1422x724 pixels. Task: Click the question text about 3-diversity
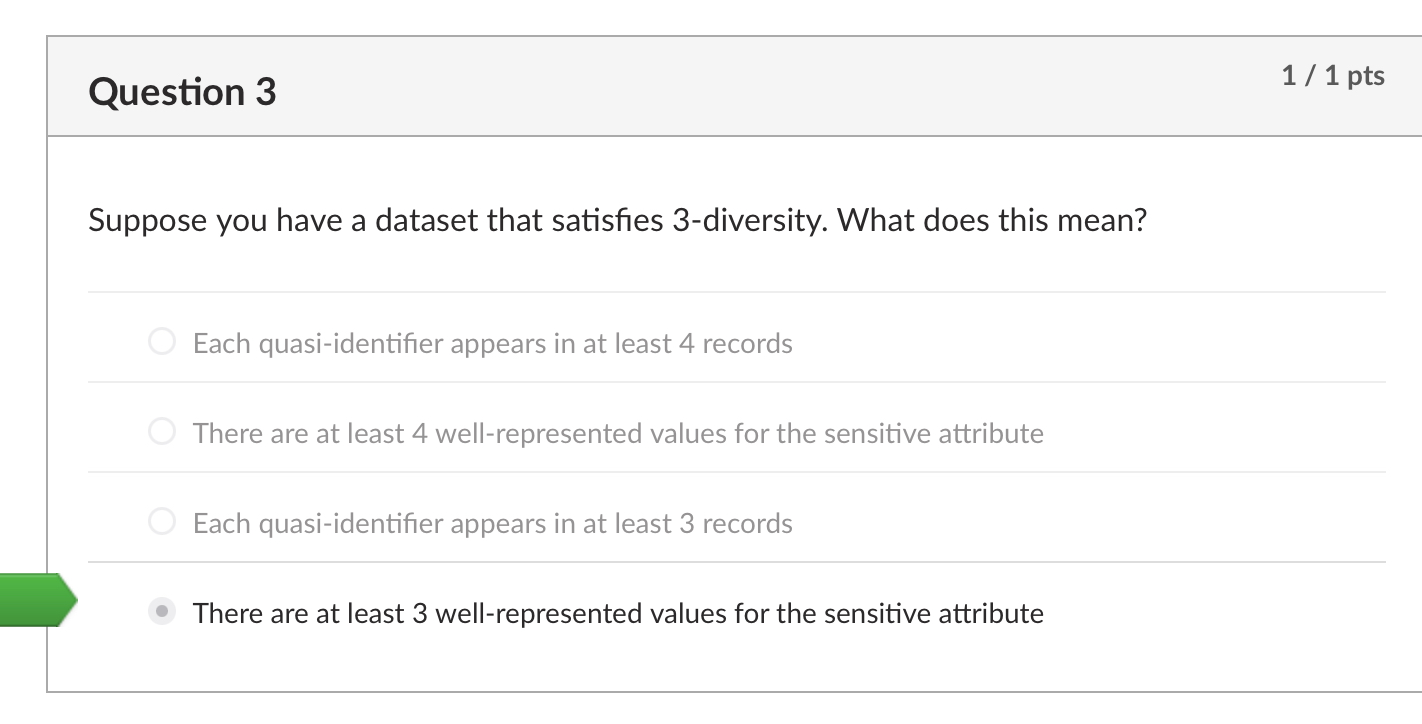pos(617,219)
